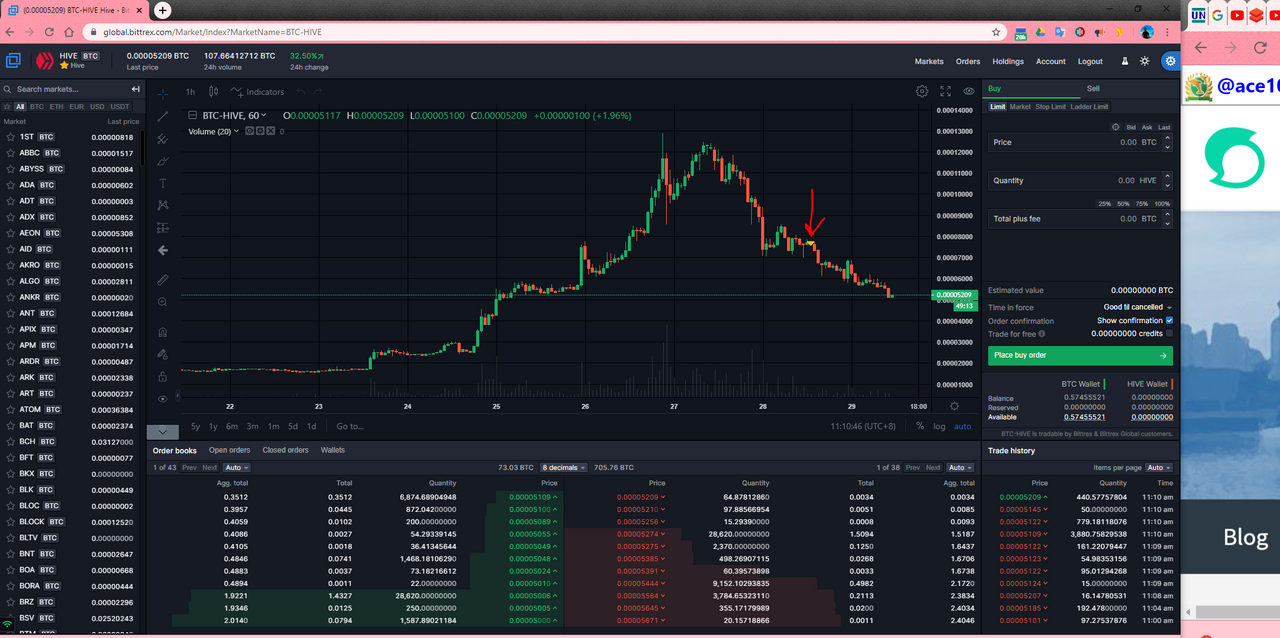
Task: Open the Wallets tab
Action: pos(333,450)
